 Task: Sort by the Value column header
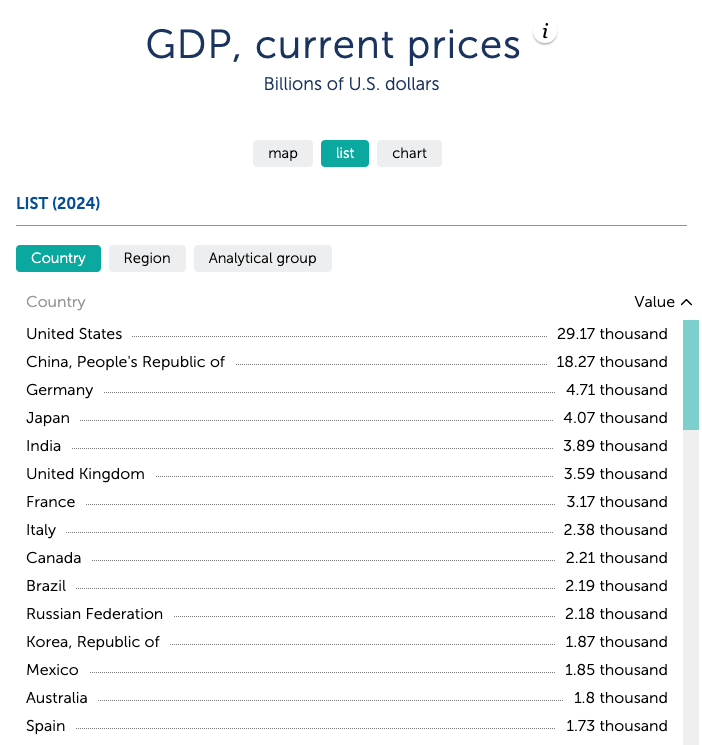(x=663, y=302)
